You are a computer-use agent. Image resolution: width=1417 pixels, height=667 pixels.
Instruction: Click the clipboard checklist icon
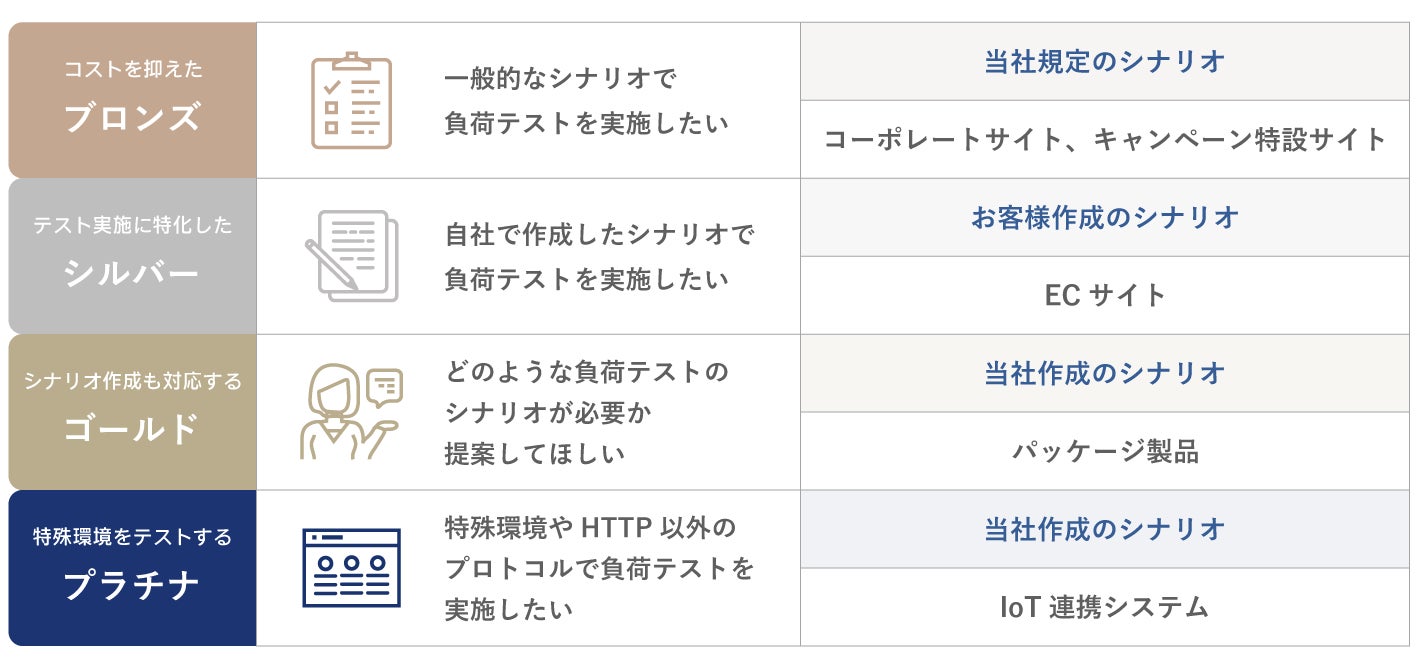pyautogui.click(x=351, y=101)
